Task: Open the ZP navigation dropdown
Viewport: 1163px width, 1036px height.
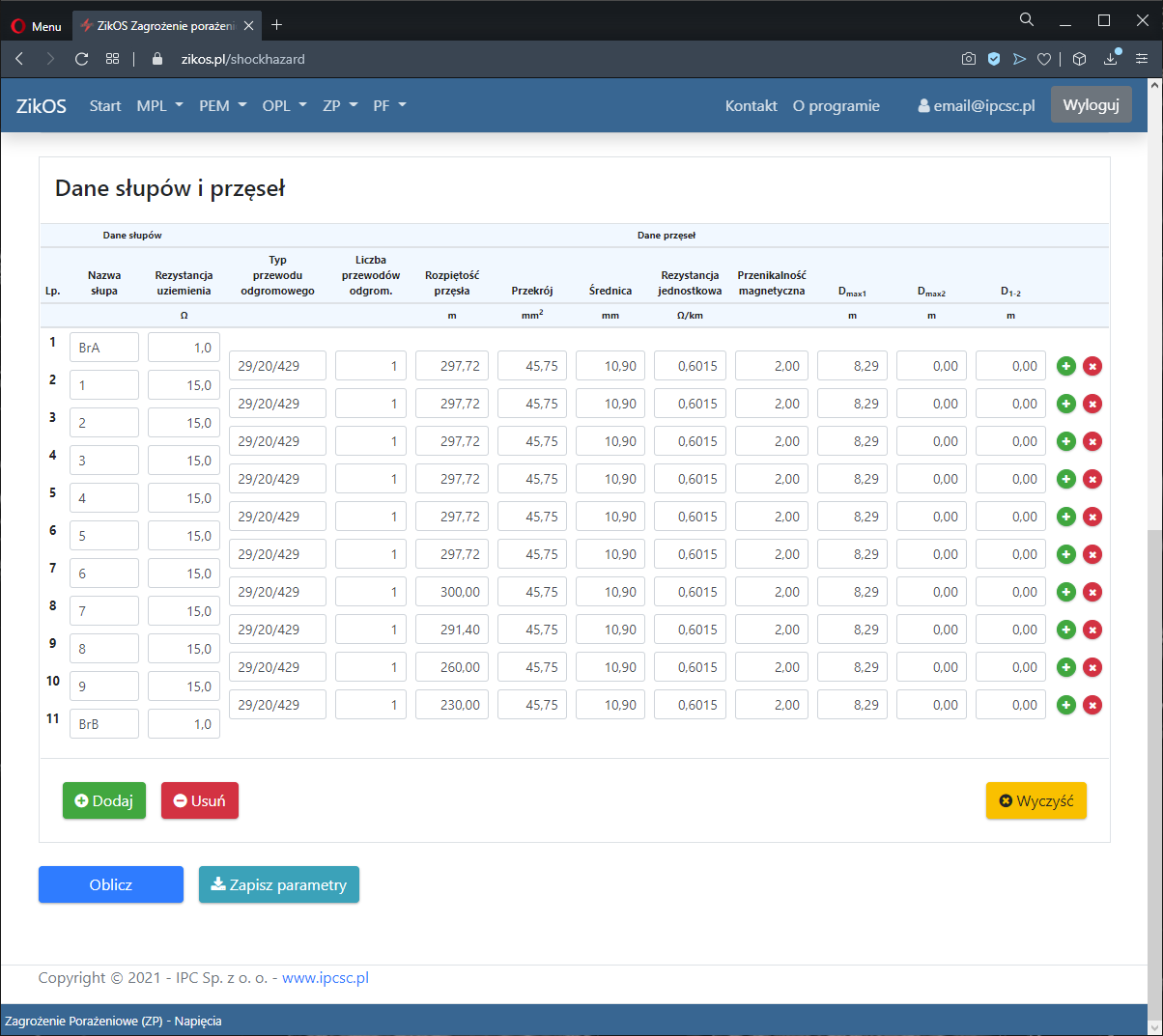Action: point(340,105)
